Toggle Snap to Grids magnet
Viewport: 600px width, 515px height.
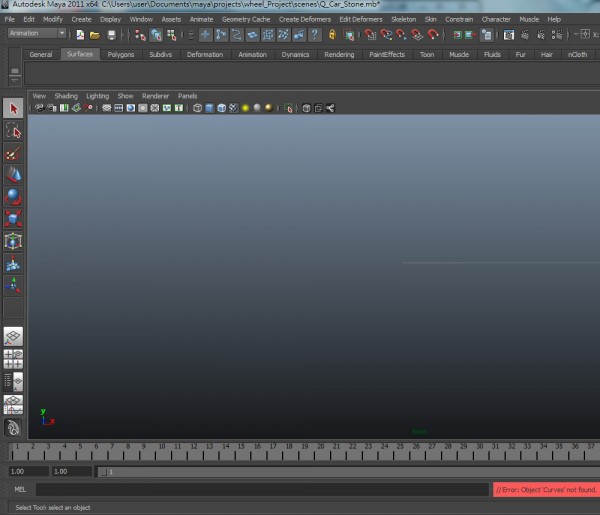(x=370, y=35)
